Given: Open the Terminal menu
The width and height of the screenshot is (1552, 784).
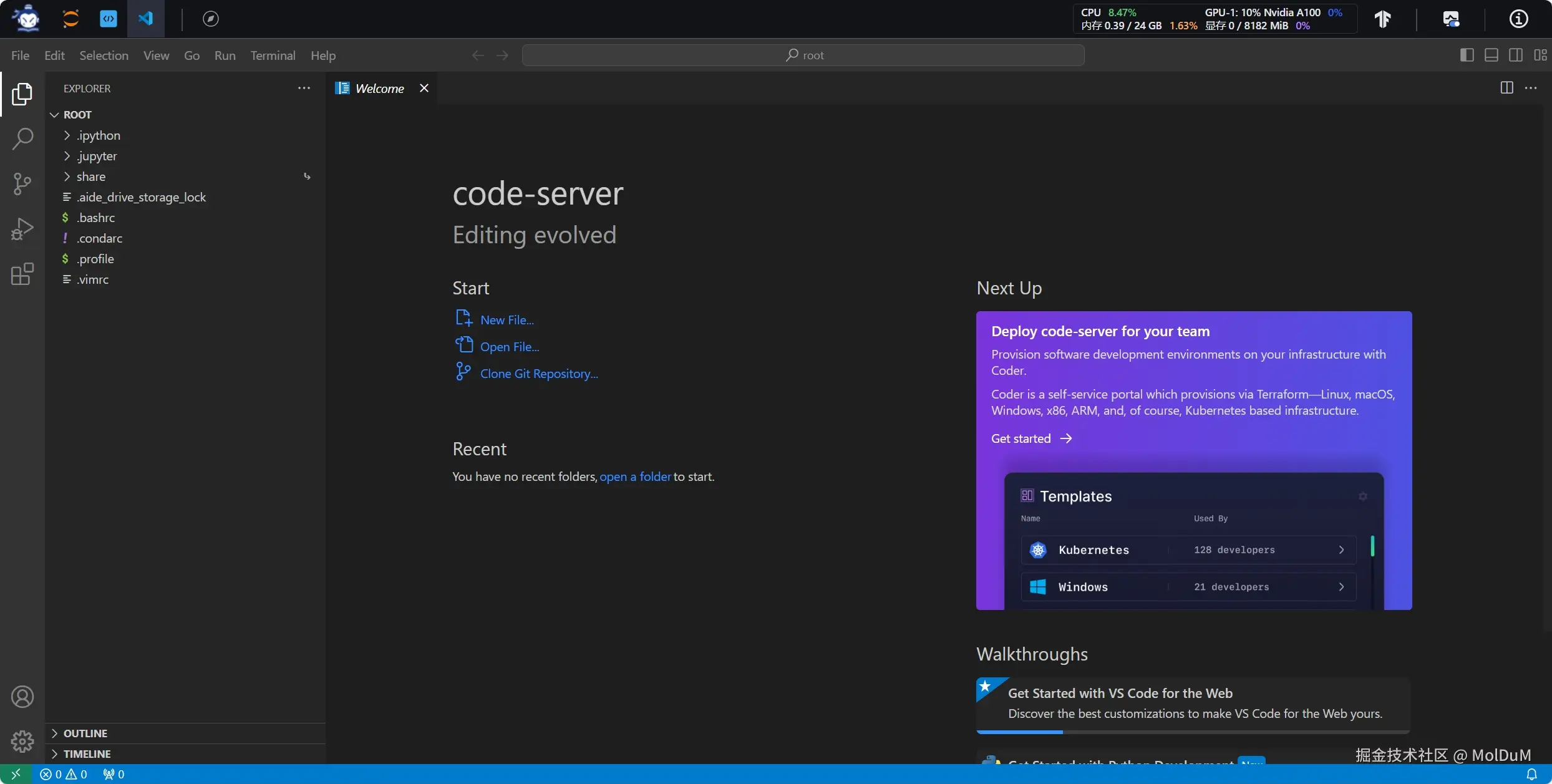Looking at the screenshot, I should click(273, 55).
